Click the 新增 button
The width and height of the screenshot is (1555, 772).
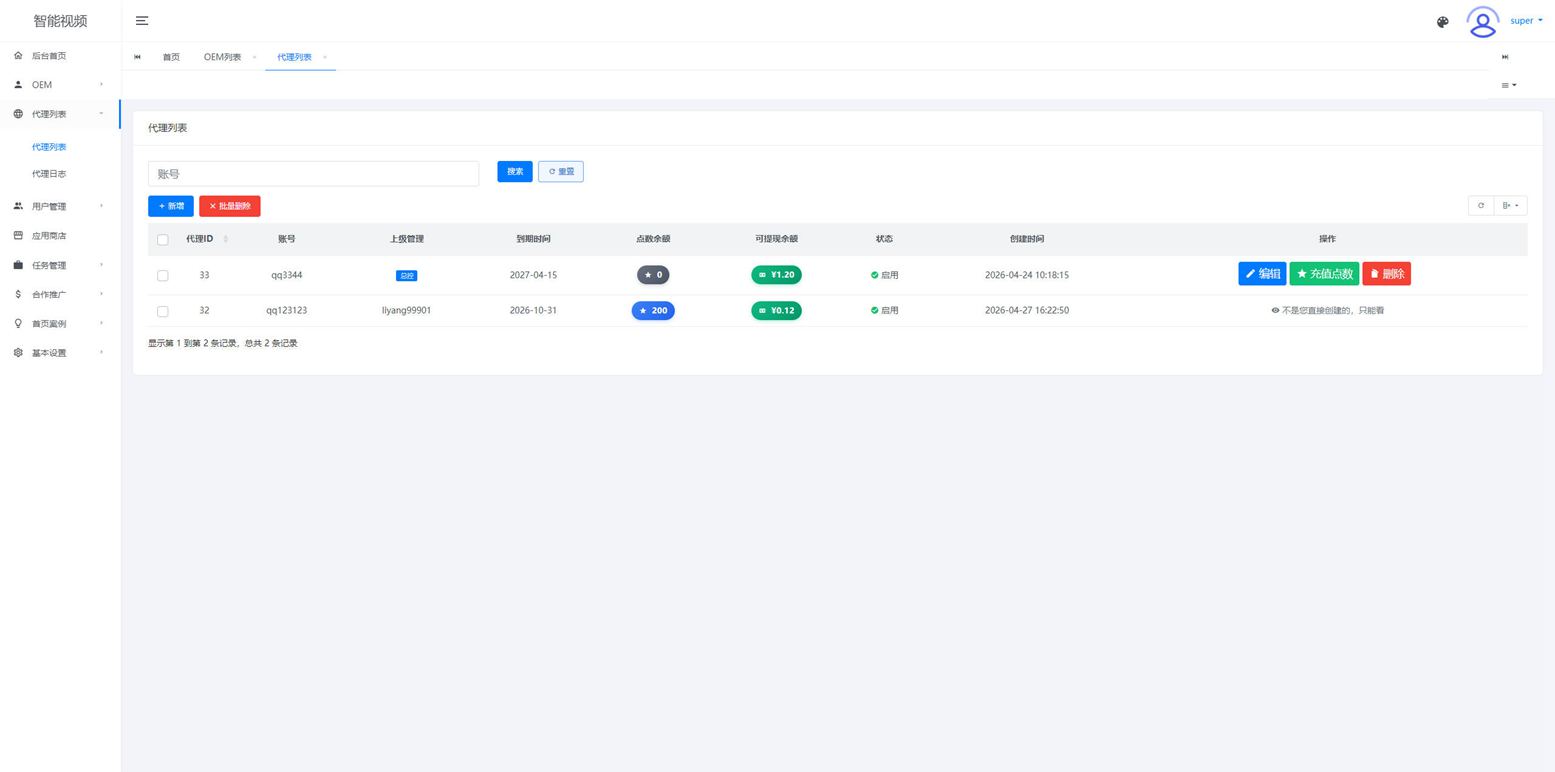(171, 206)
